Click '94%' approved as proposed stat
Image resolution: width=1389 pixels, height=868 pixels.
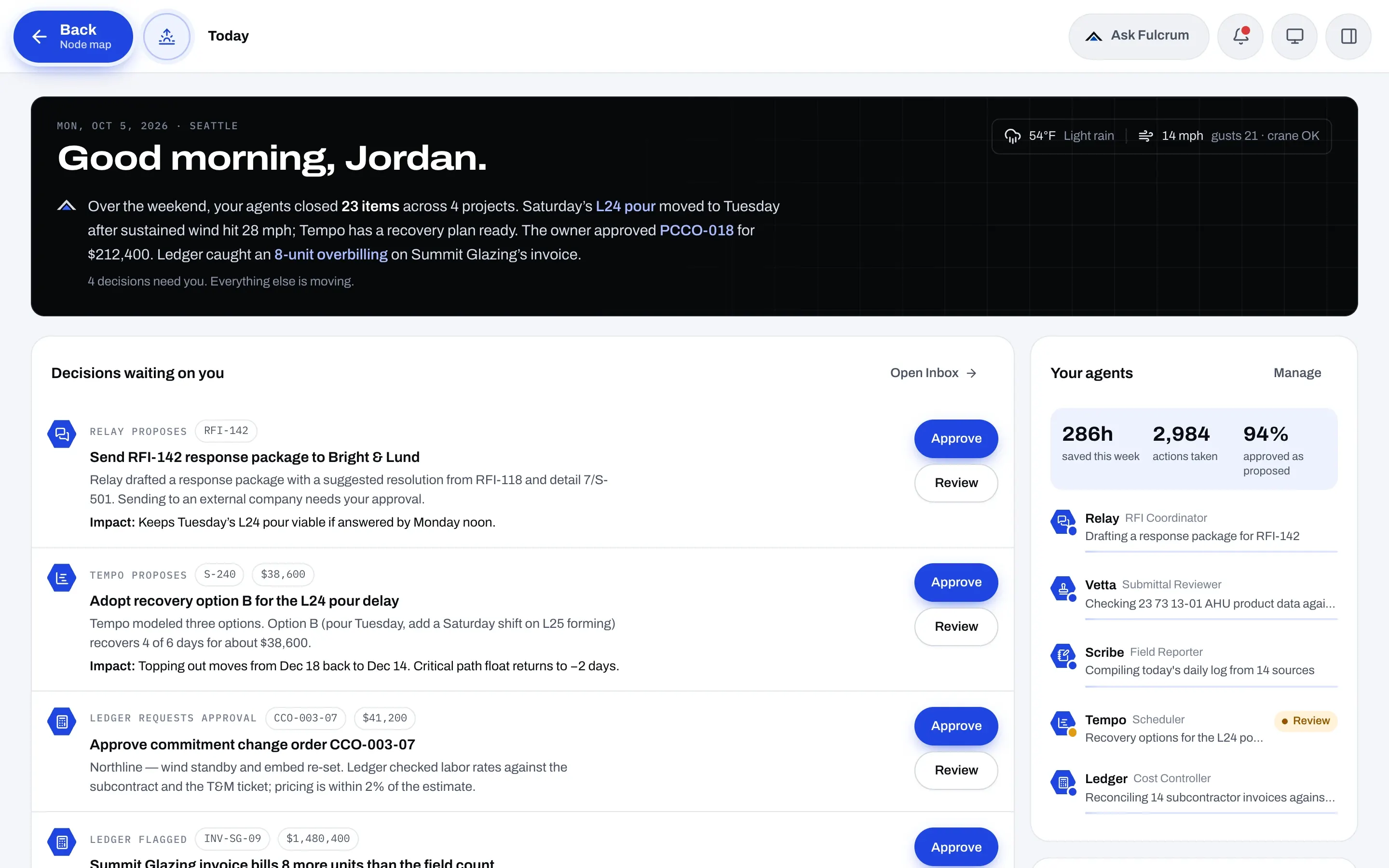(x=1273, y=449)
